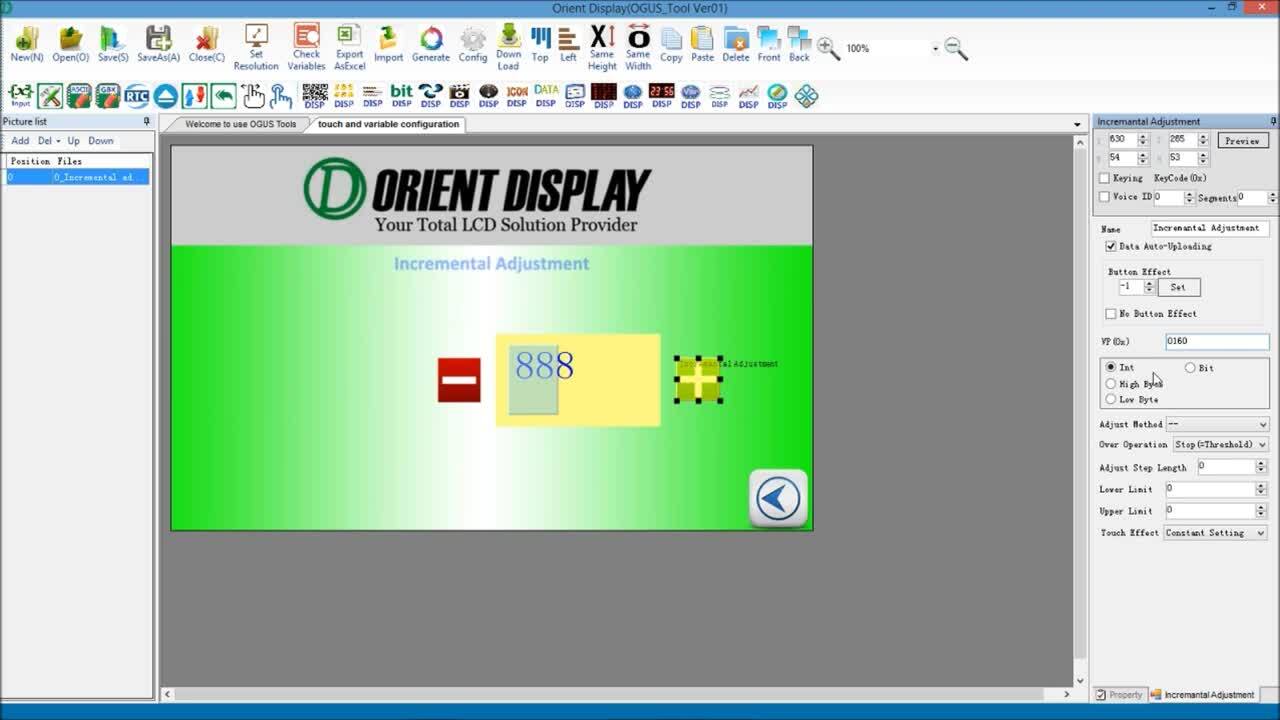This screenshot has width=1280, height=720.
Task: Select the bit DISP variable icon
Action: point(402,96)
